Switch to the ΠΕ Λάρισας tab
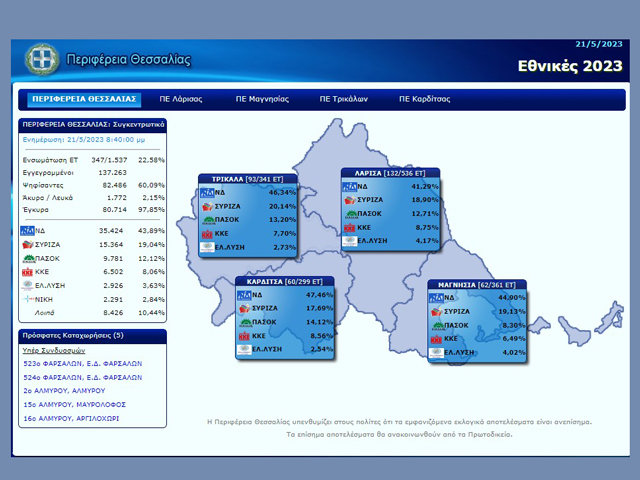Screen dimensions: 640x480 pos(181,100)
